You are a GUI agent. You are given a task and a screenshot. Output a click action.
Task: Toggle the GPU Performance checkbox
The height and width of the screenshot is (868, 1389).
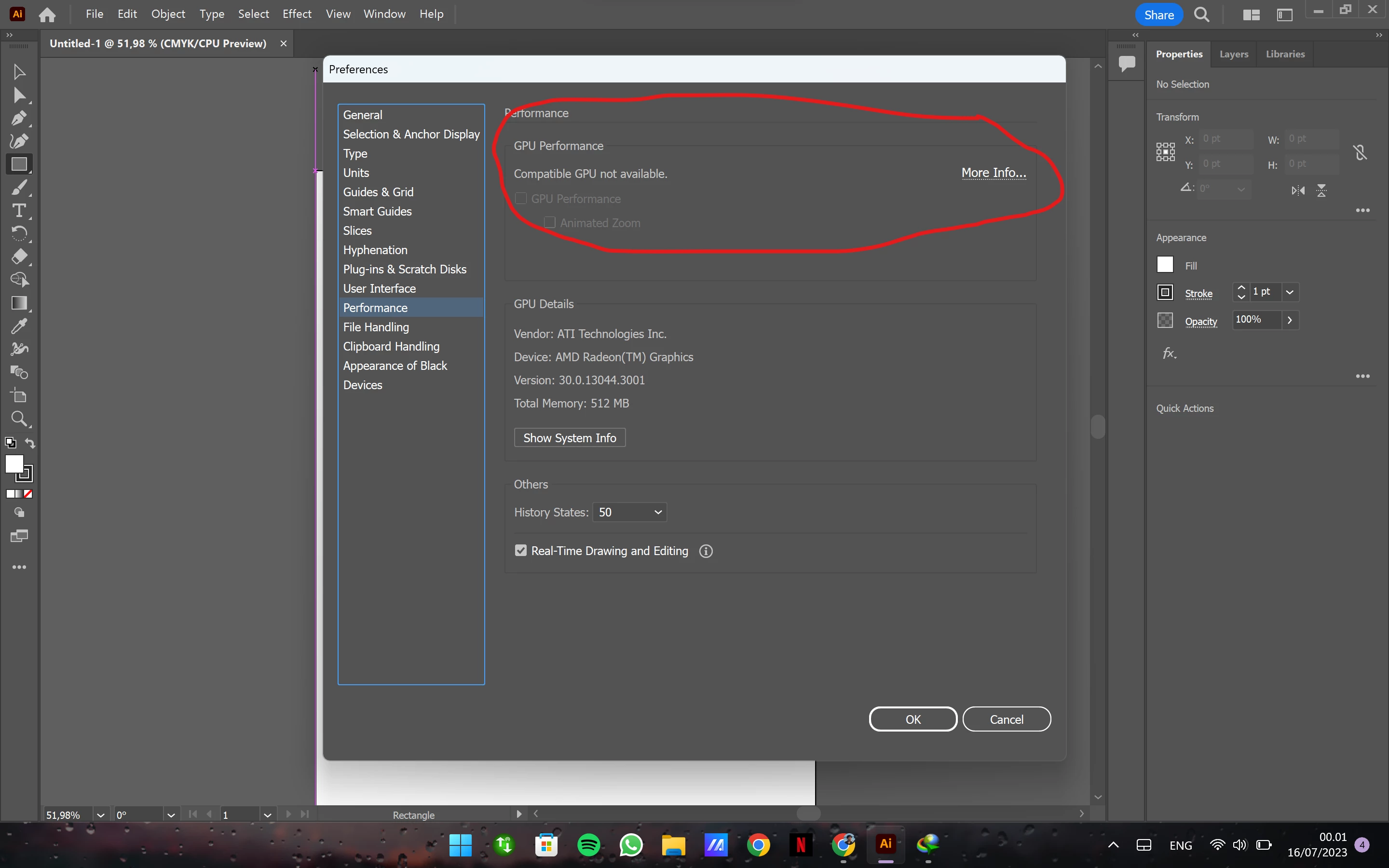(x=520, y=199)
